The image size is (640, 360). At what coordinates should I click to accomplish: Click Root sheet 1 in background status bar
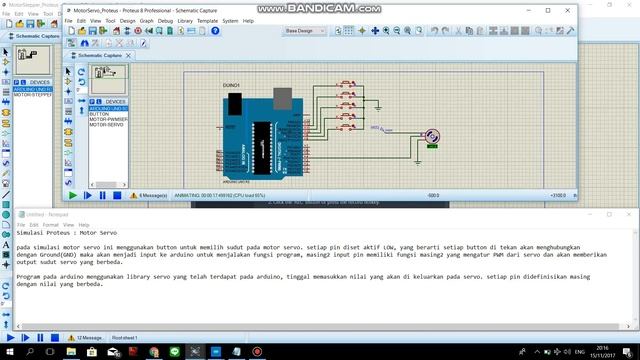(x=124, y=338)
